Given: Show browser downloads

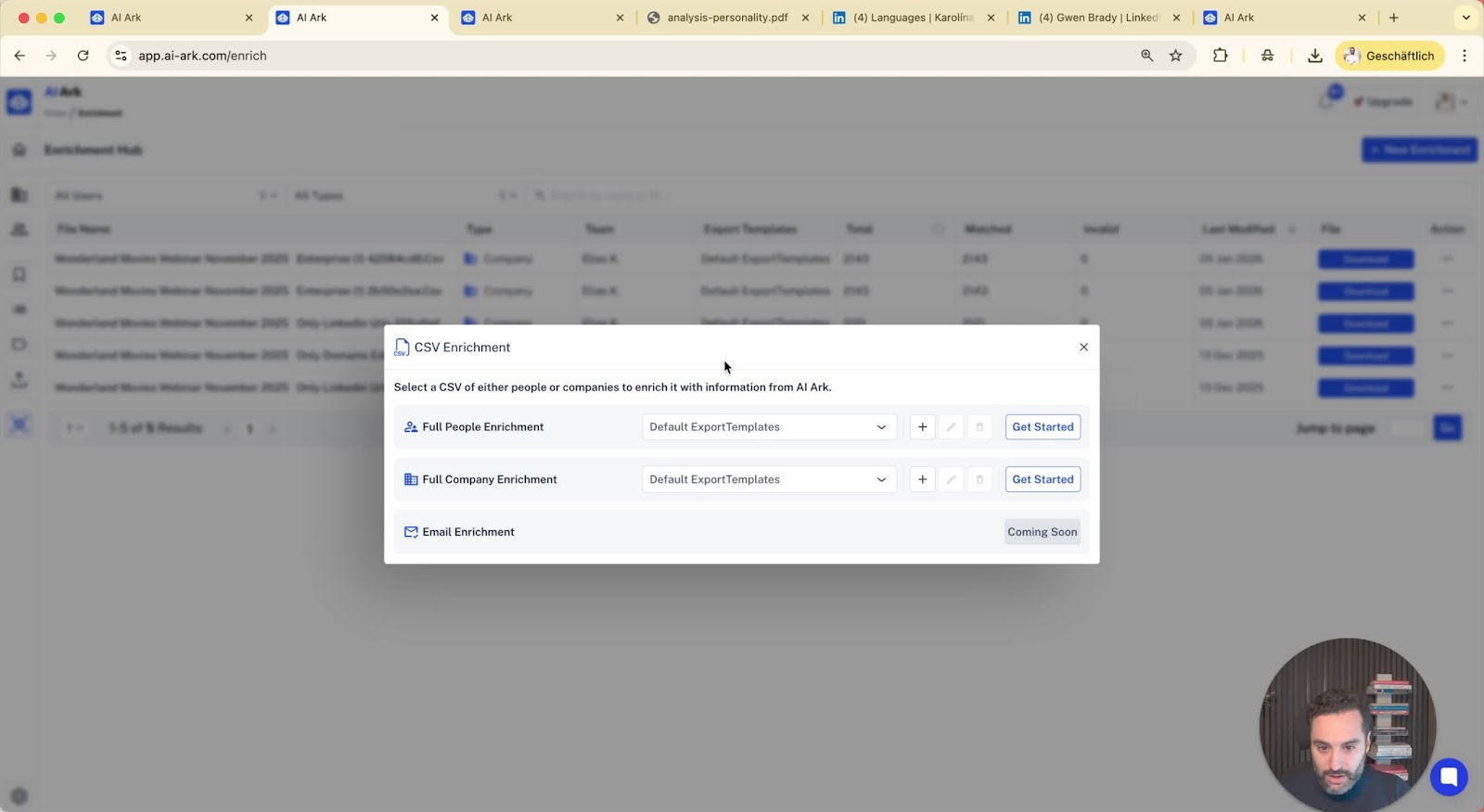Looking at the screenshot, I should click(1315, 56).
